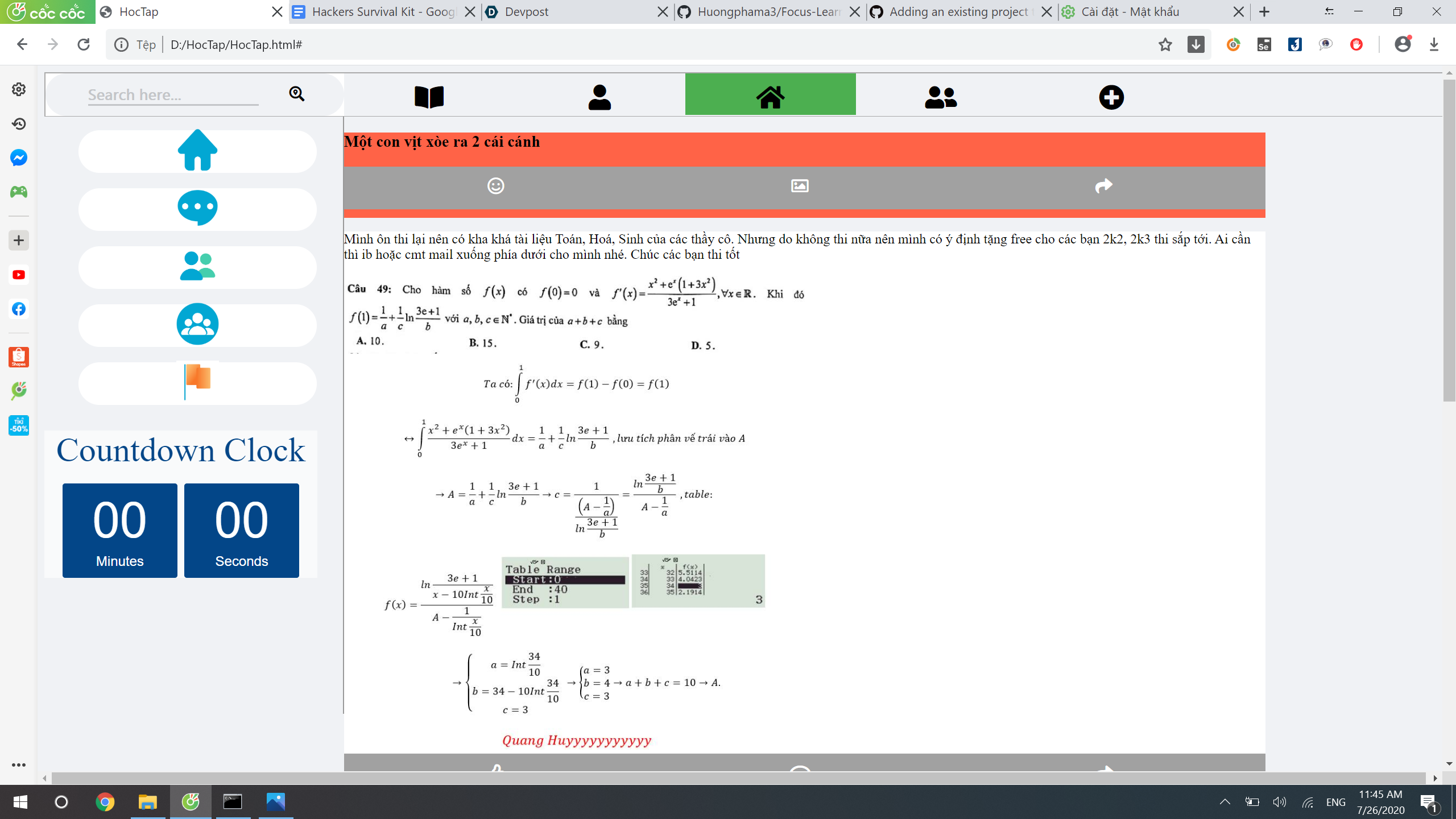The image size is (1456, 819).
Task: Open the chat bubble sidebar button
Action: (197, 209)
